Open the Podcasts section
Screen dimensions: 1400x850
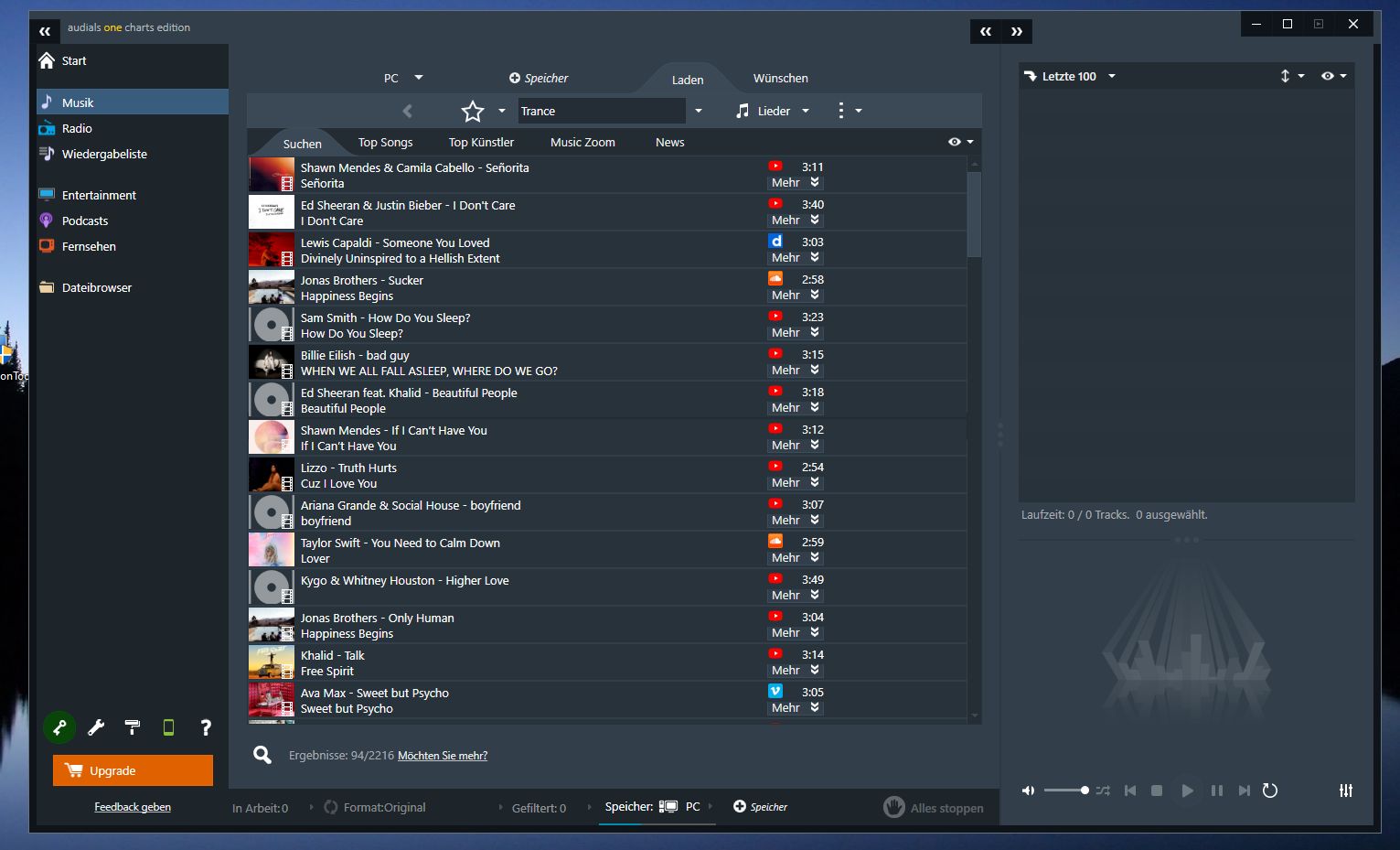(x=73, y=221)
